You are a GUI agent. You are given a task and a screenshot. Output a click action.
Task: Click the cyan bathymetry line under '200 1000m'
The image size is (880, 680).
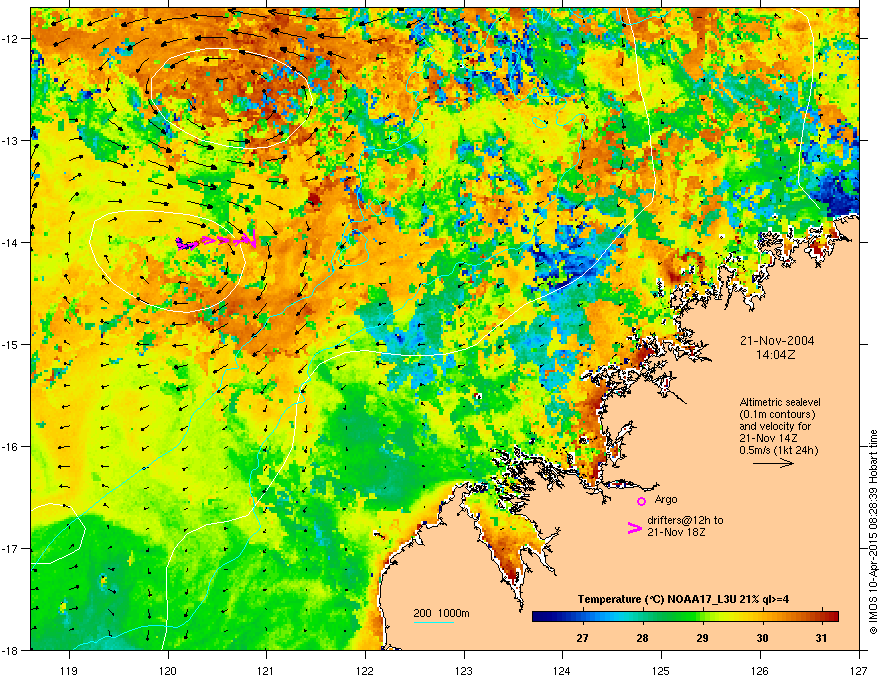(x=433, y=622)
